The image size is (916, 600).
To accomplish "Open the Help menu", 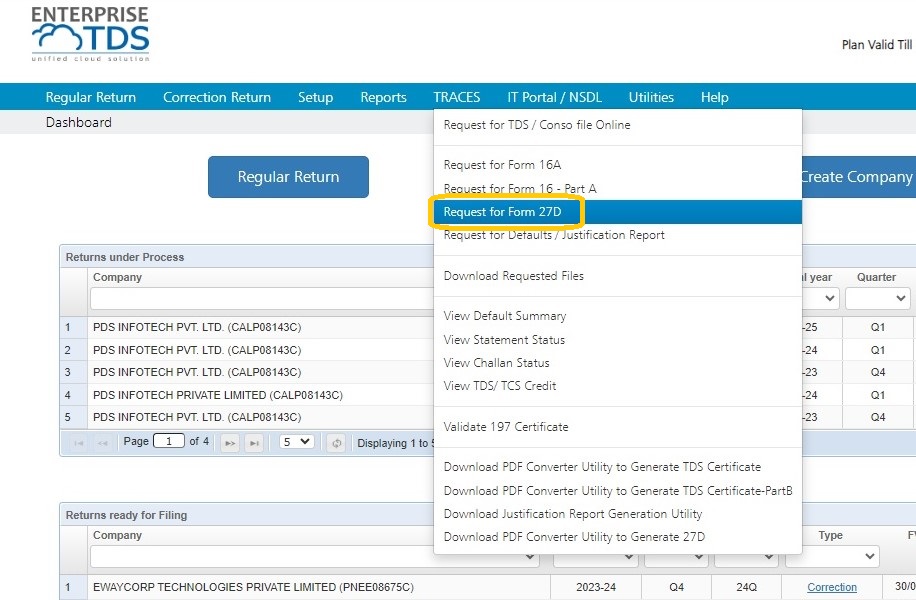I will 714,97.
